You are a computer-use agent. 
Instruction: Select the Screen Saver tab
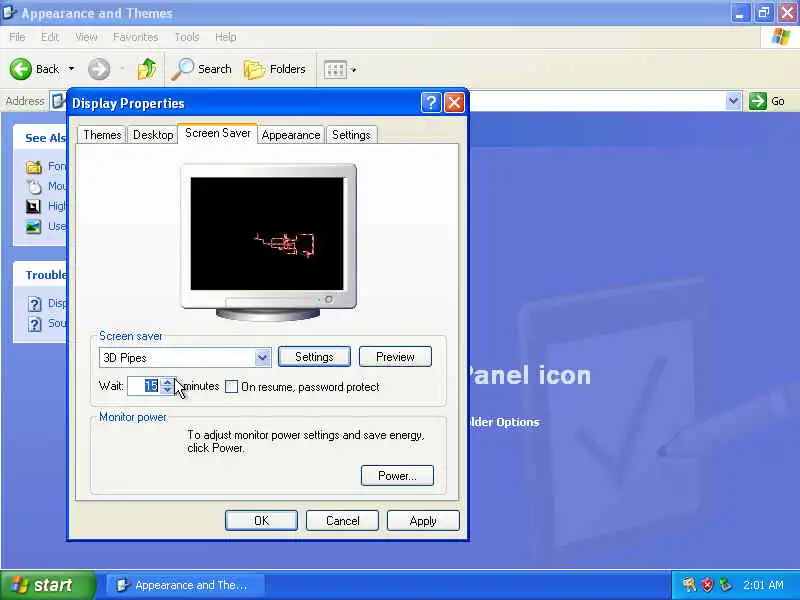(218, 133)
